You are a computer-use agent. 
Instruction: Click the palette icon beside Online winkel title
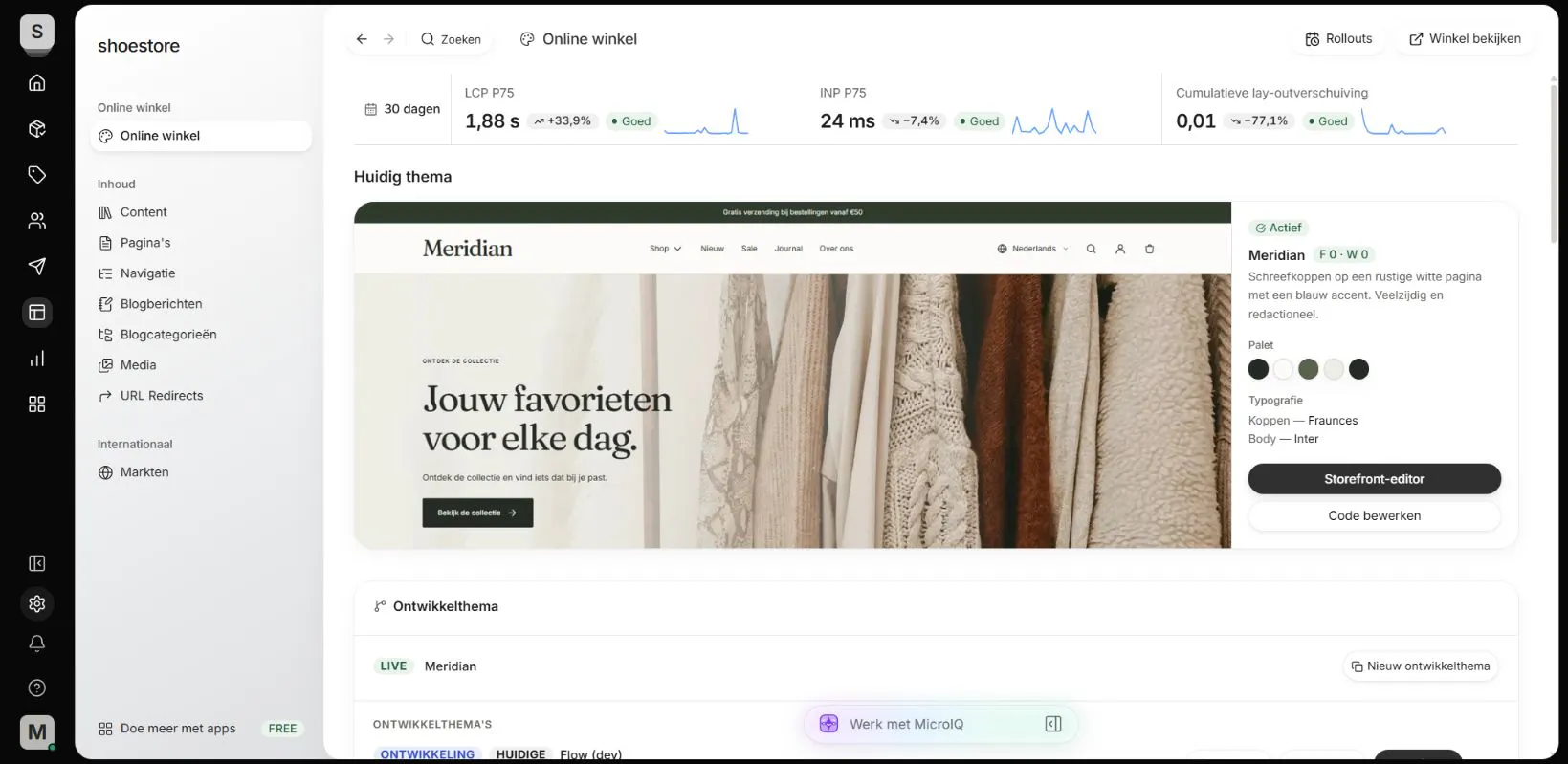tap(527, 39)
